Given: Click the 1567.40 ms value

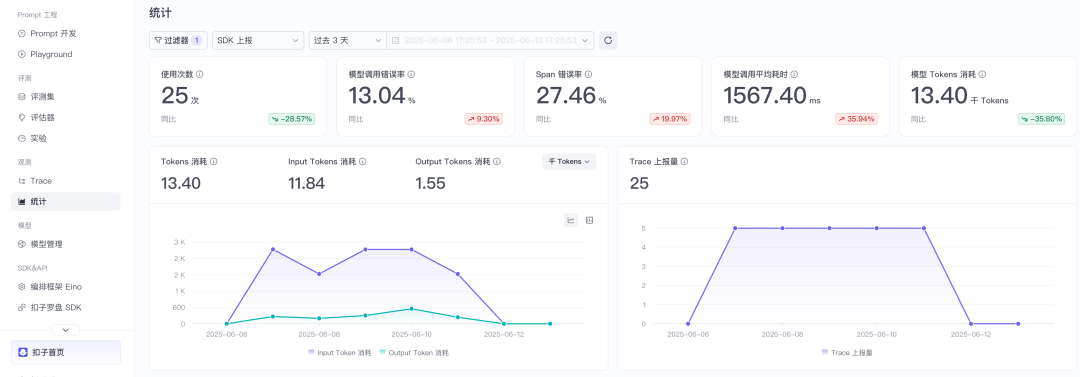Looking at the screenshot, I should [x=772, y=96].
